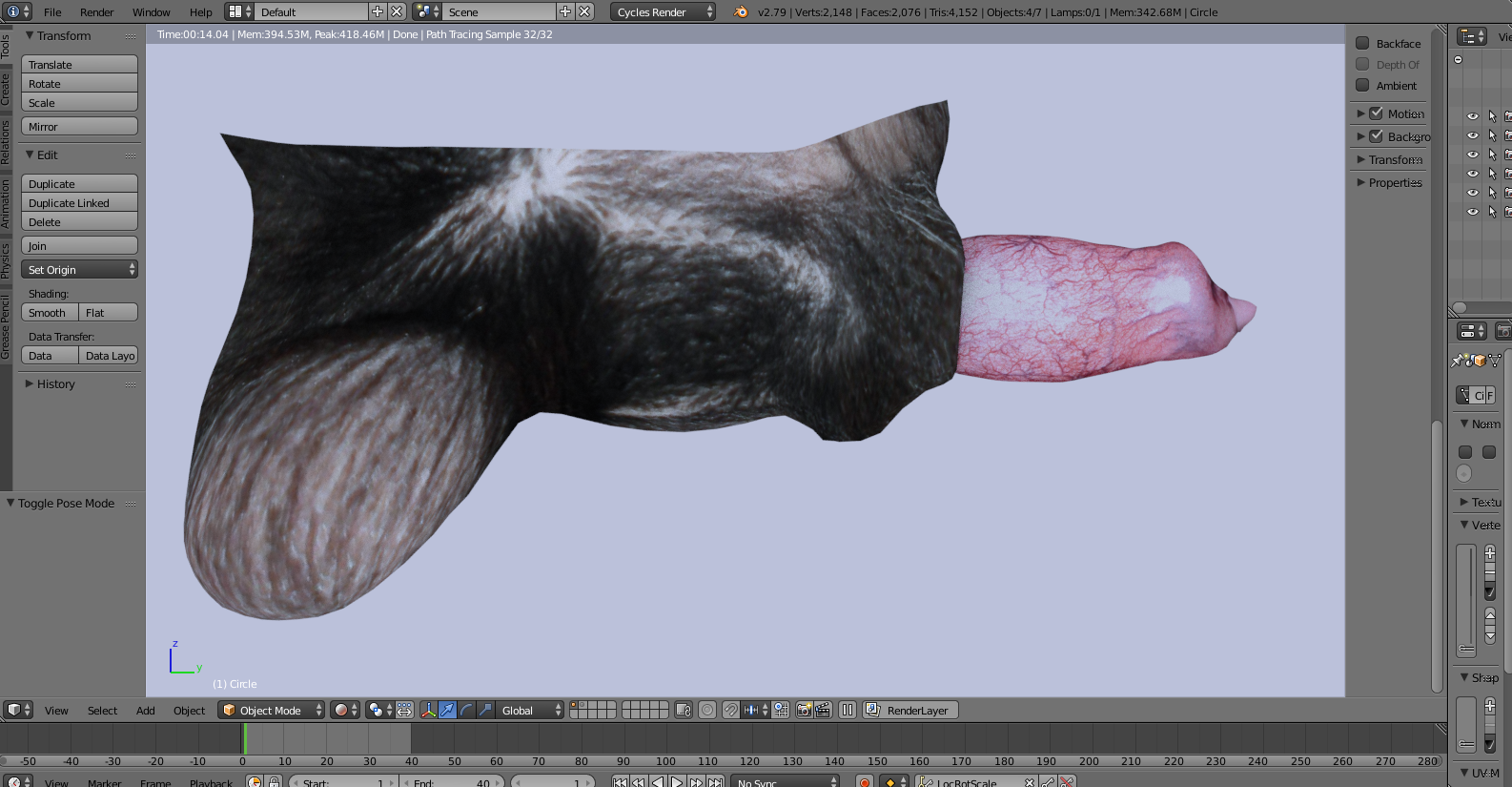Viewport: 1512px width, 787px height.
Task: Click the OpenGL render animation clapper icon
Action: [823, 710]
